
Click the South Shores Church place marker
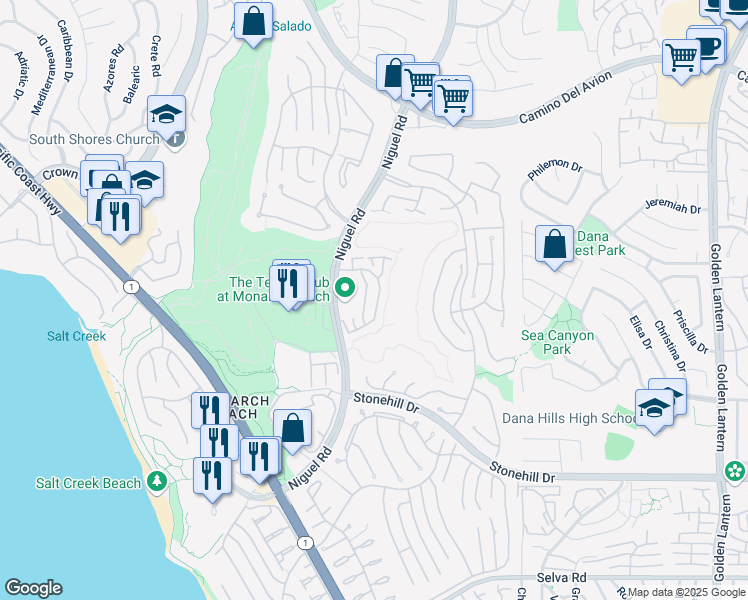177,139
